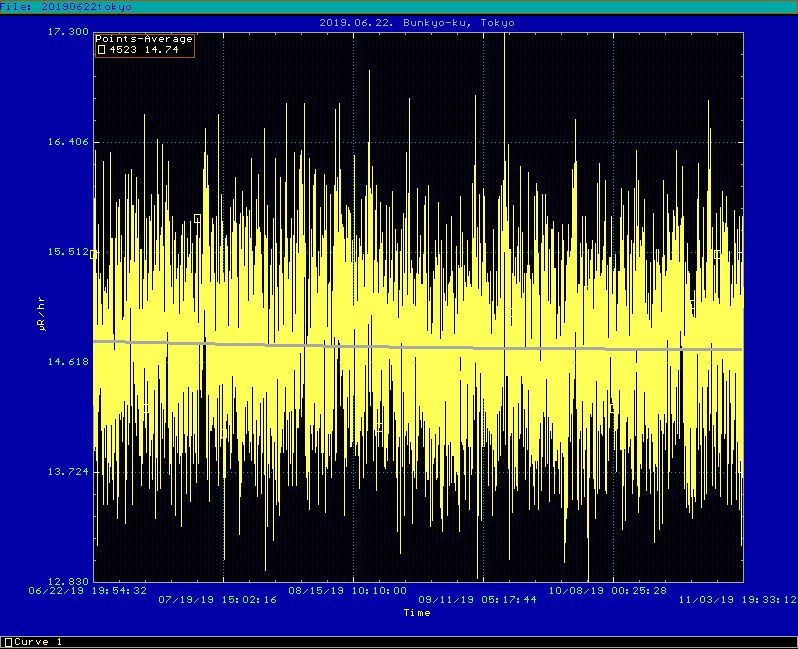
Task: Click the y-axis value 13.724
Action: tap(68, 471)
